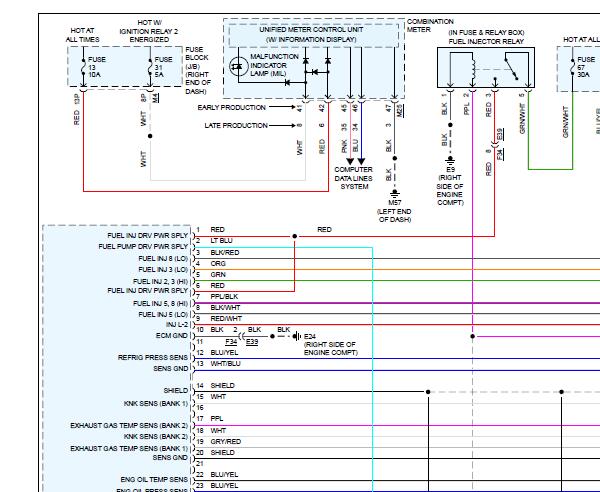This screenshot has height=492, width=600.
Task: Click the FUEL INJ 2, 3 (HI) label
Action: (160, 282)
